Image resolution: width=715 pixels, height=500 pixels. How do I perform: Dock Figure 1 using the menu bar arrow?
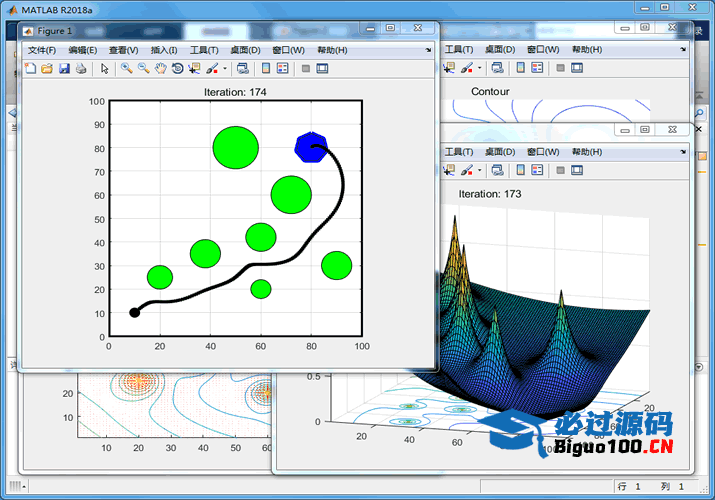(428, 50)
